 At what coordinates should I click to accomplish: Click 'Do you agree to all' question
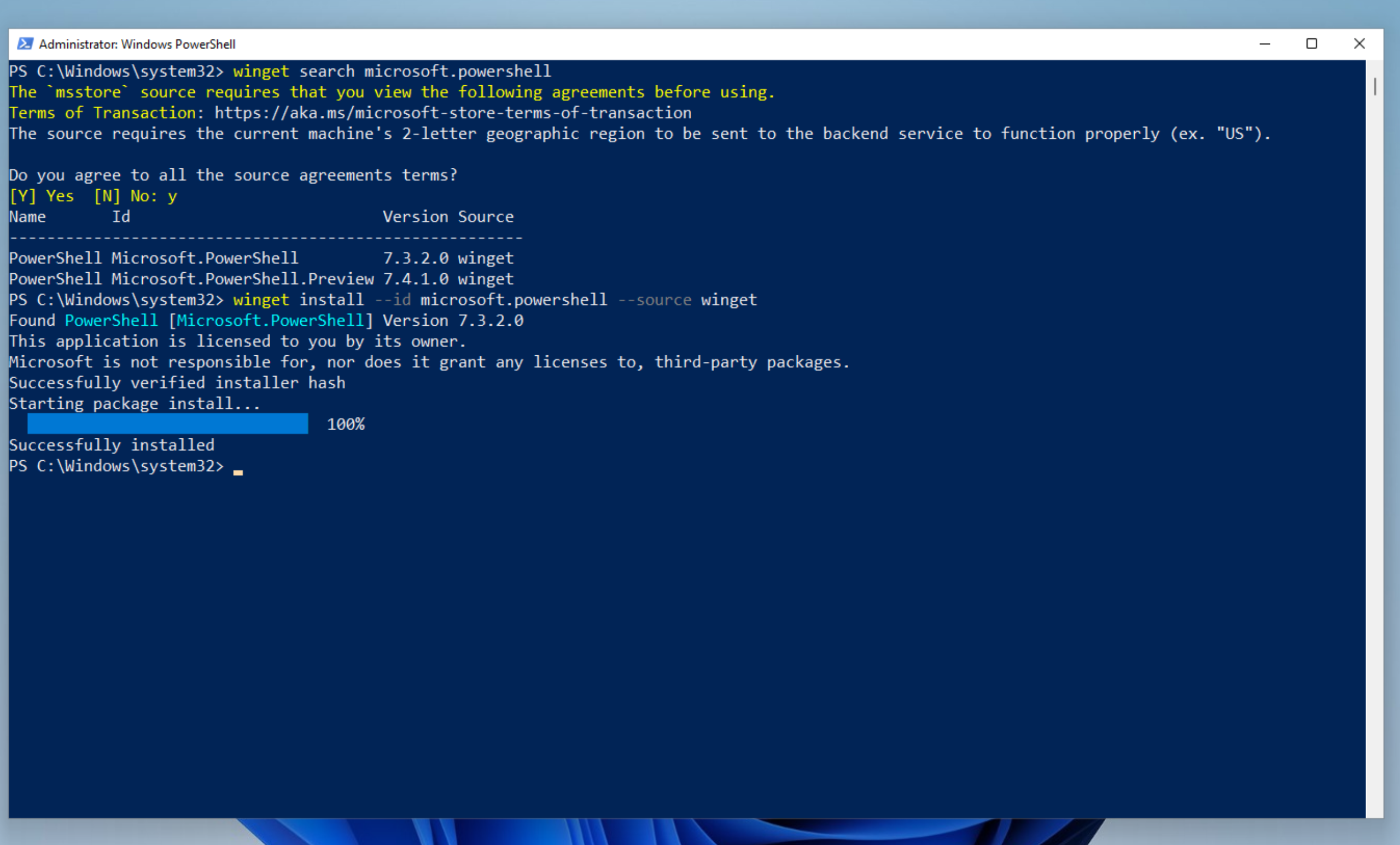pos(233,175)
